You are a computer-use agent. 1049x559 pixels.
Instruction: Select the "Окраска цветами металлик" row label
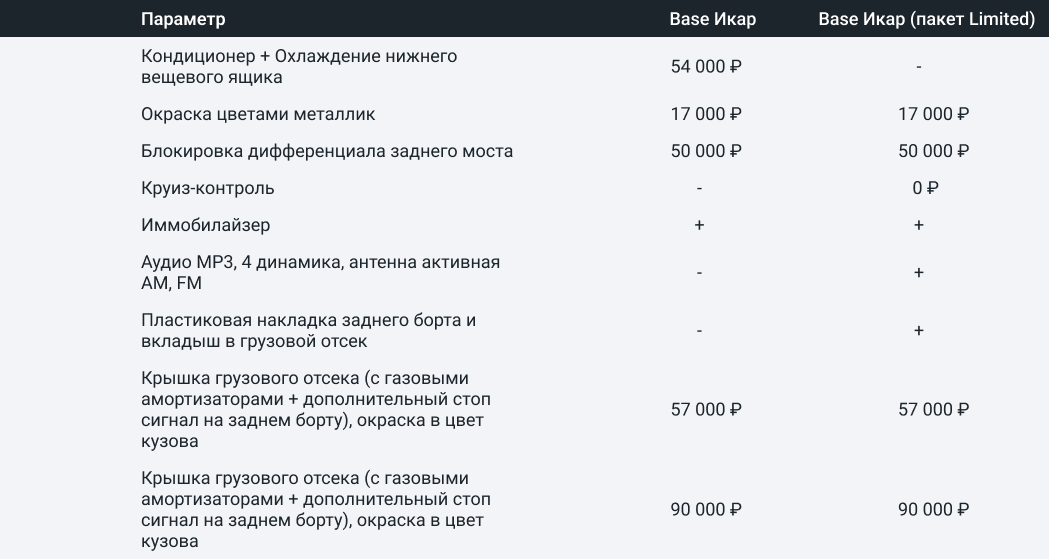258,114
